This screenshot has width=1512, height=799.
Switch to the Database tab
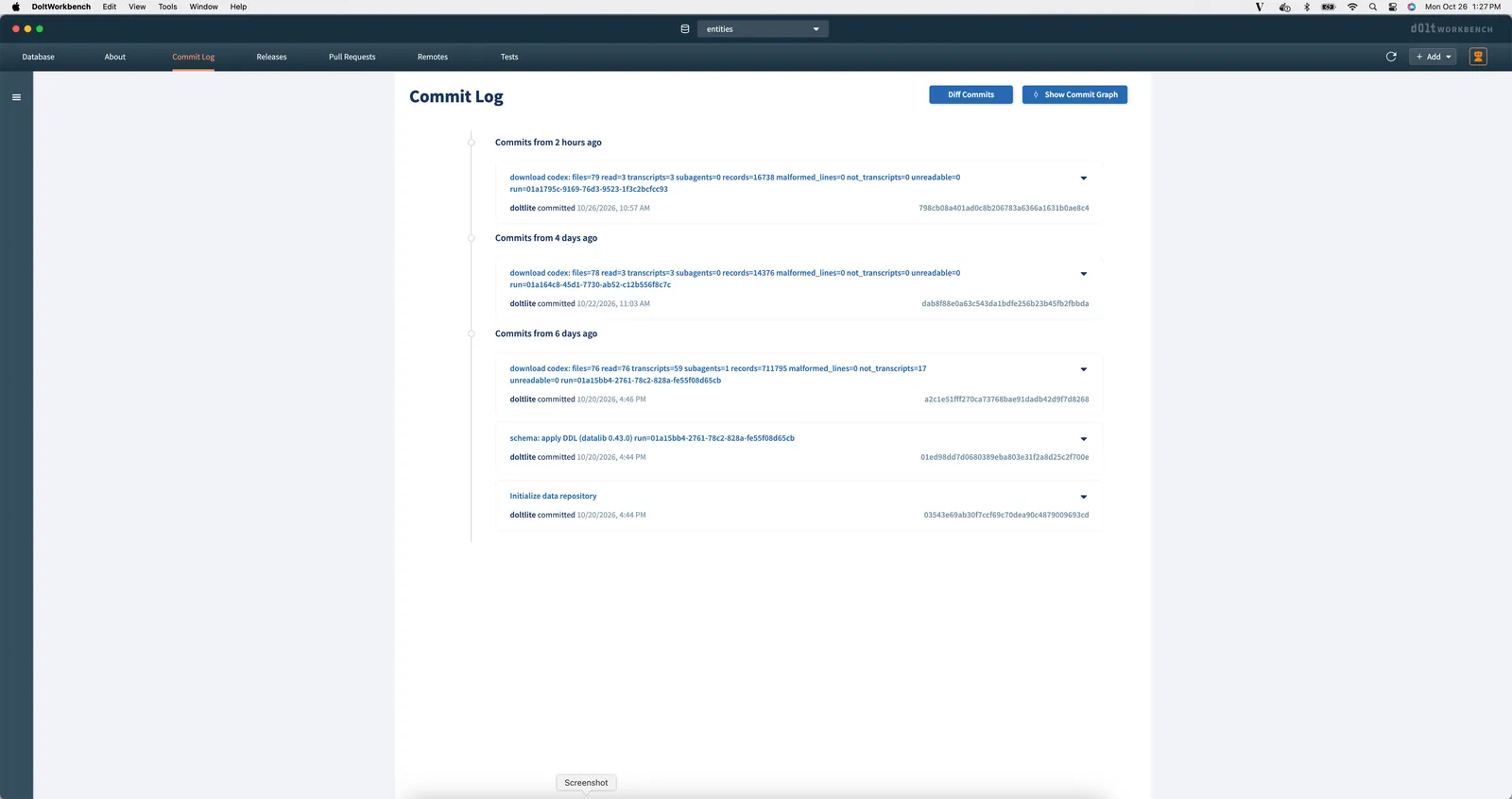point(39,57)
